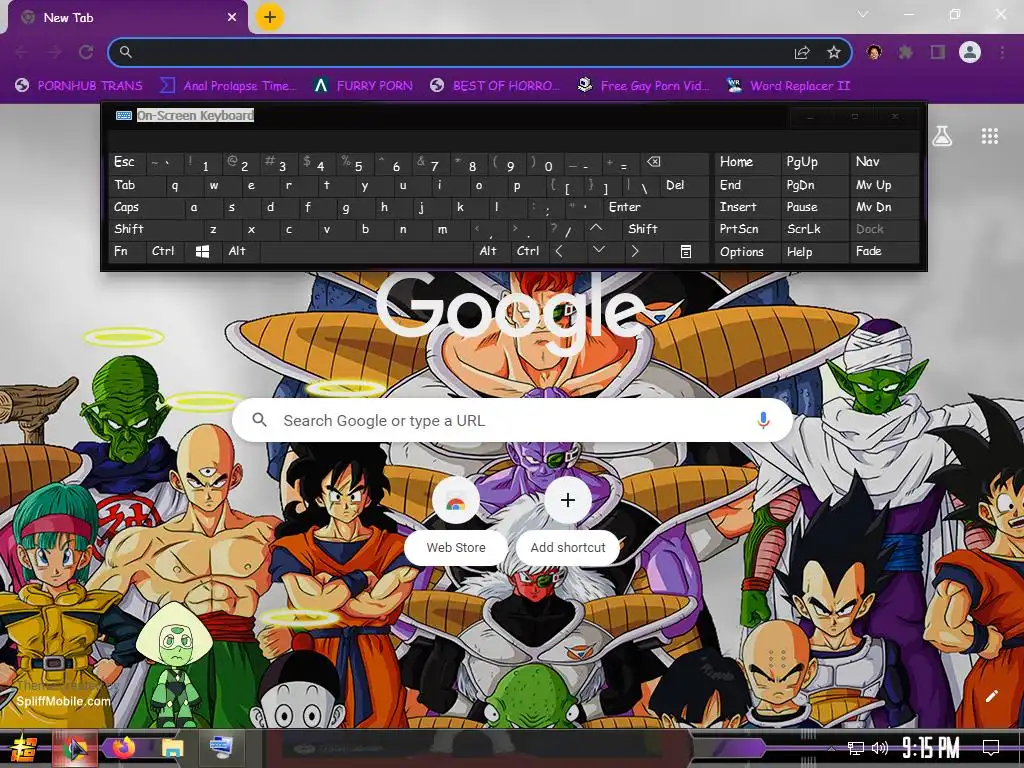Click the PgDn key on keyboard
This screenshot has width=1024, height=768.
pyautogui.click(x=814, y=185)
